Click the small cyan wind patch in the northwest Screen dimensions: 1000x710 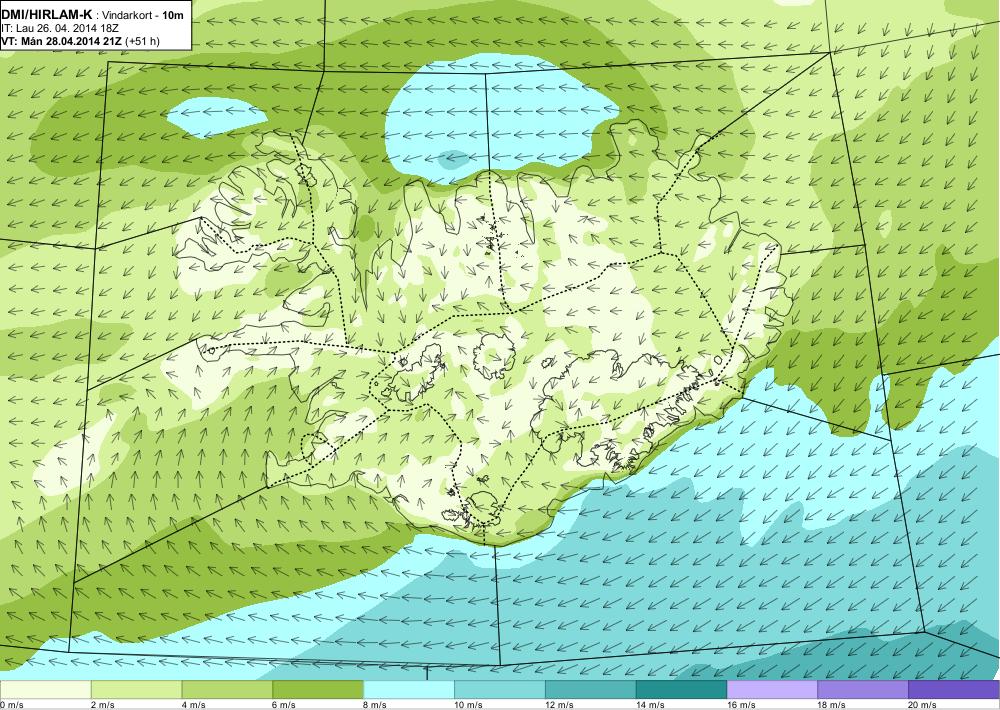[216, 117]
